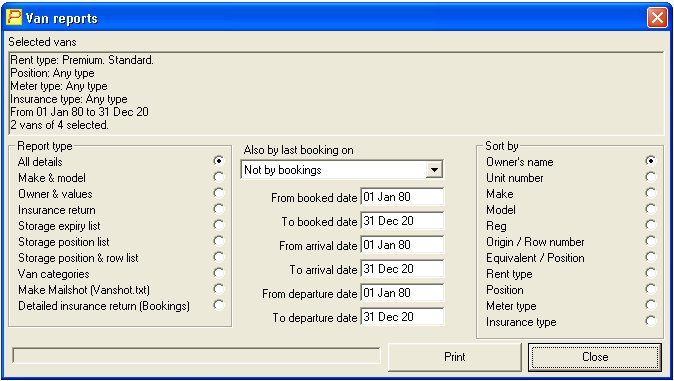This screenshot has width=674, height=381.
Task: Sort by Equivalent / Position
Action: point(651,257)
